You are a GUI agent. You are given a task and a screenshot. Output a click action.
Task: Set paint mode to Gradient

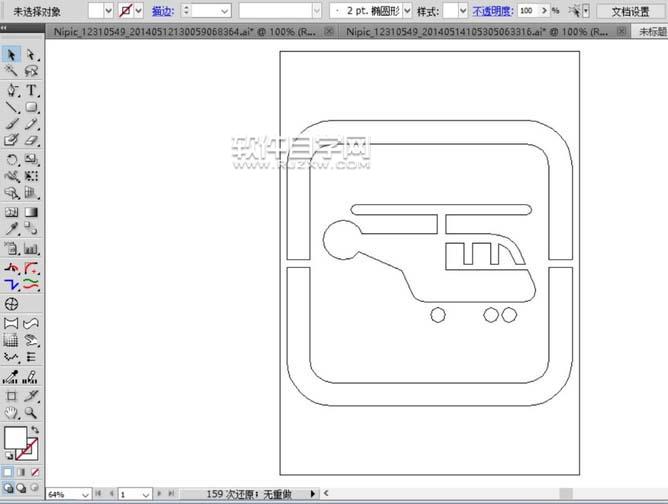click(x=21, y=472)
